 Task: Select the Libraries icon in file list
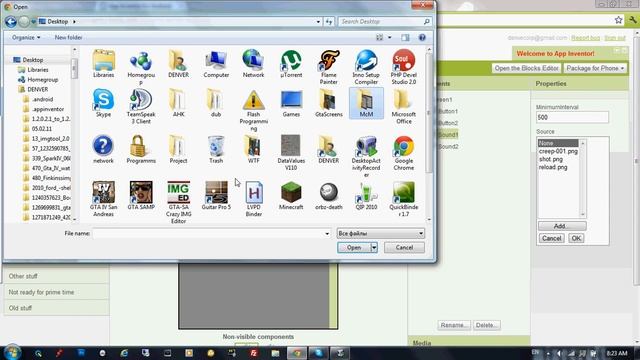[103, 64]
